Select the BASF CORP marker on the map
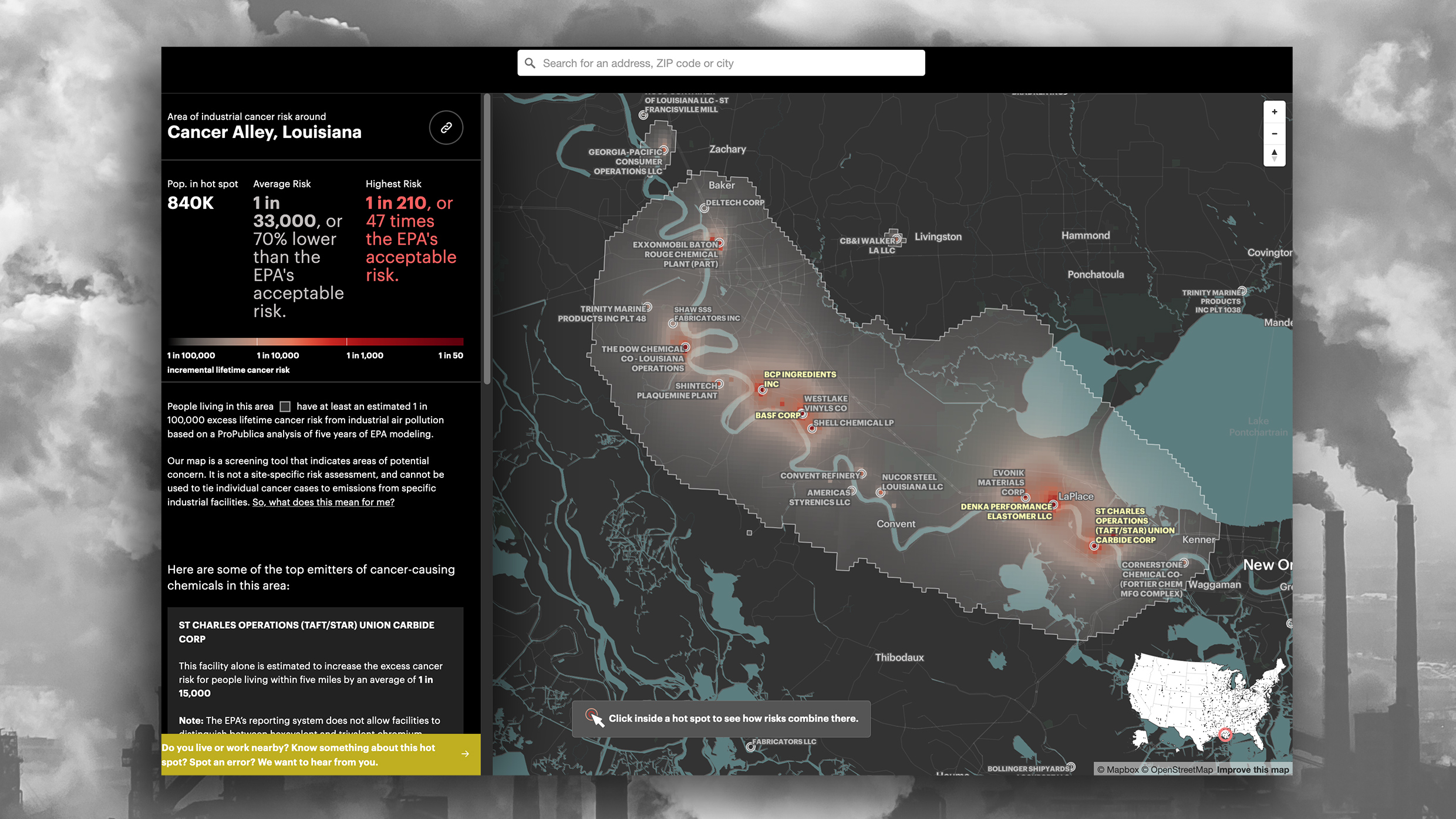This screenshot has width=1456, height=819. (803, 414)
